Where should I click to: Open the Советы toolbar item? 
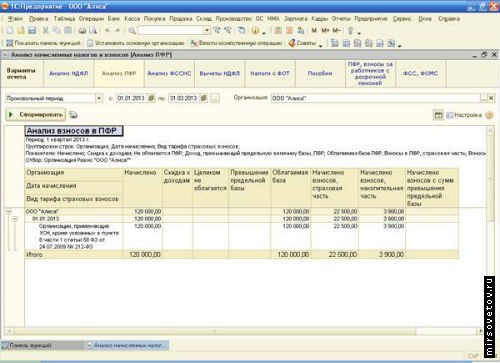pyautogui.click(x=302, y=43)
